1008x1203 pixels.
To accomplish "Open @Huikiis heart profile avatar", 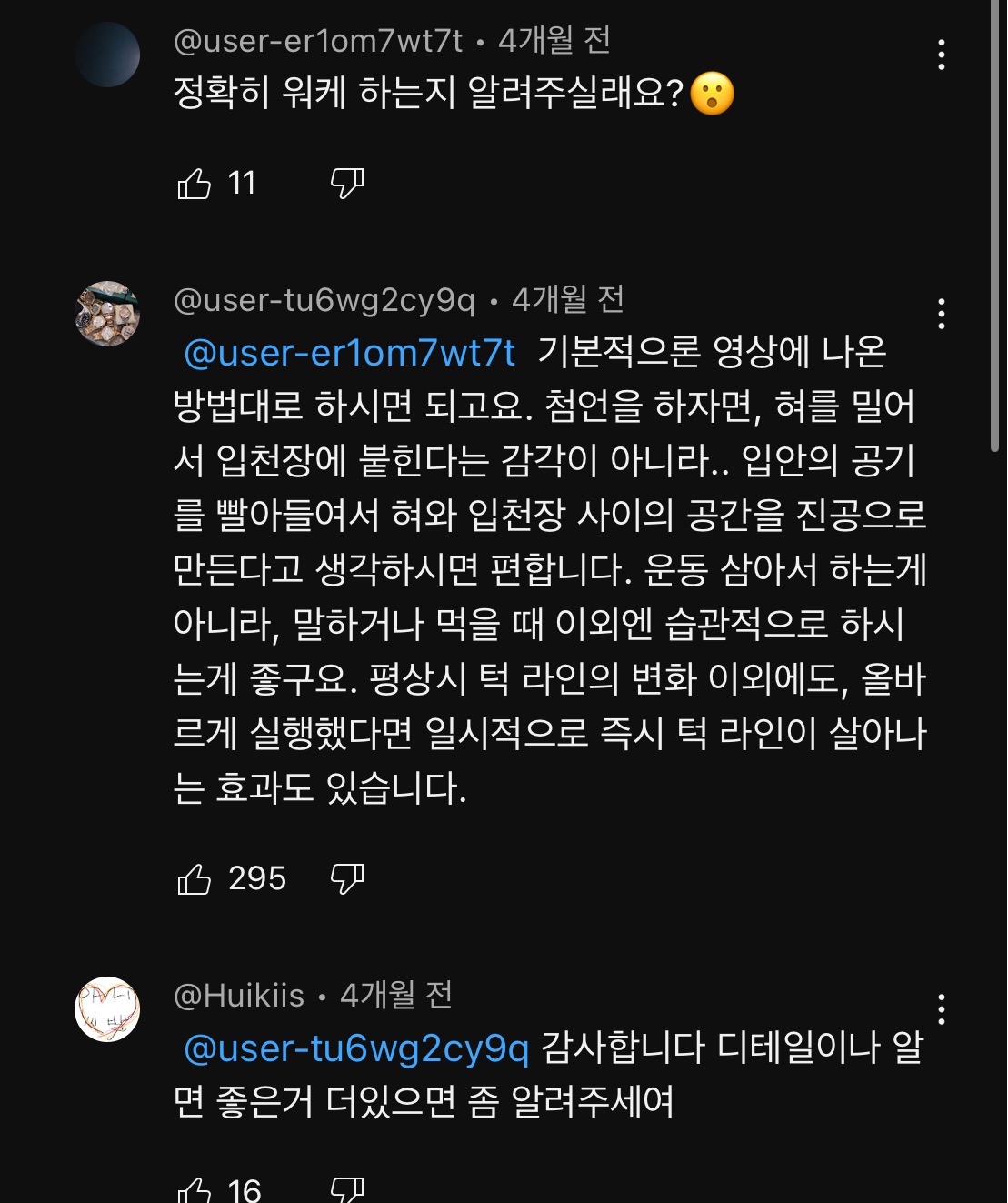I will (107, 1009).
